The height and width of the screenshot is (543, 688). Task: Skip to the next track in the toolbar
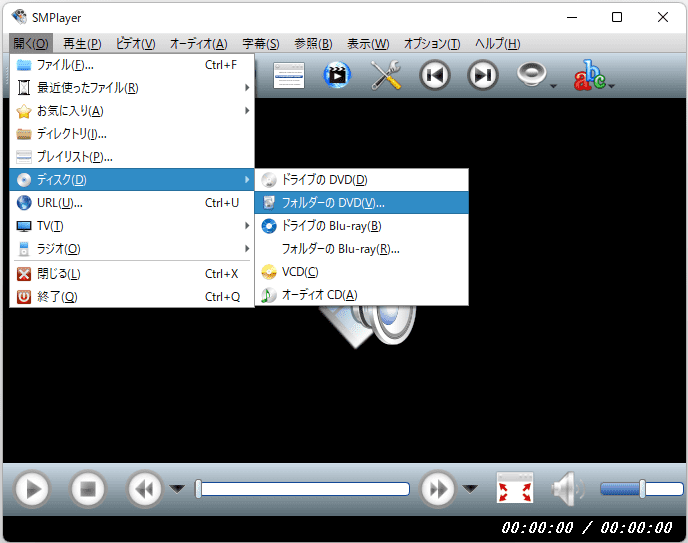click(x=483, y=75)
